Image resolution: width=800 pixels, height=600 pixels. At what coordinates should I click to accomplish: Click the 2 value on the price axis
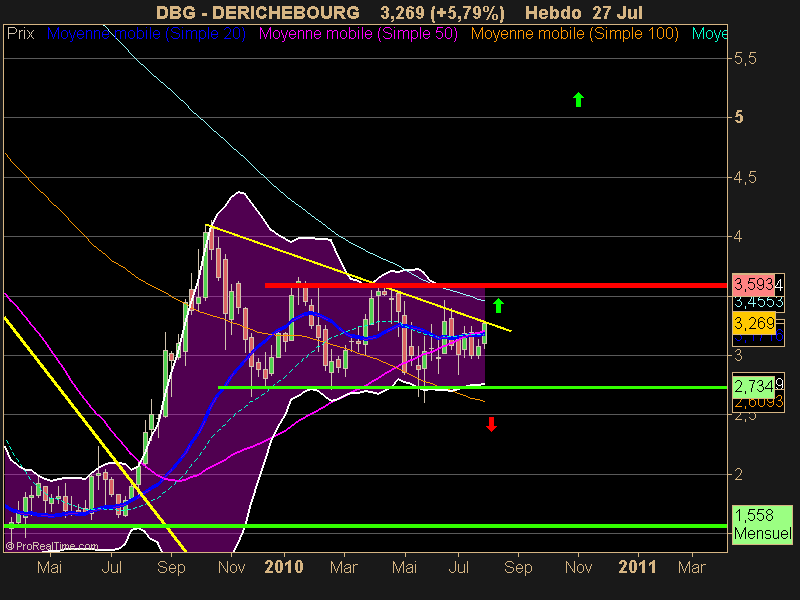(x=738, y=474)
